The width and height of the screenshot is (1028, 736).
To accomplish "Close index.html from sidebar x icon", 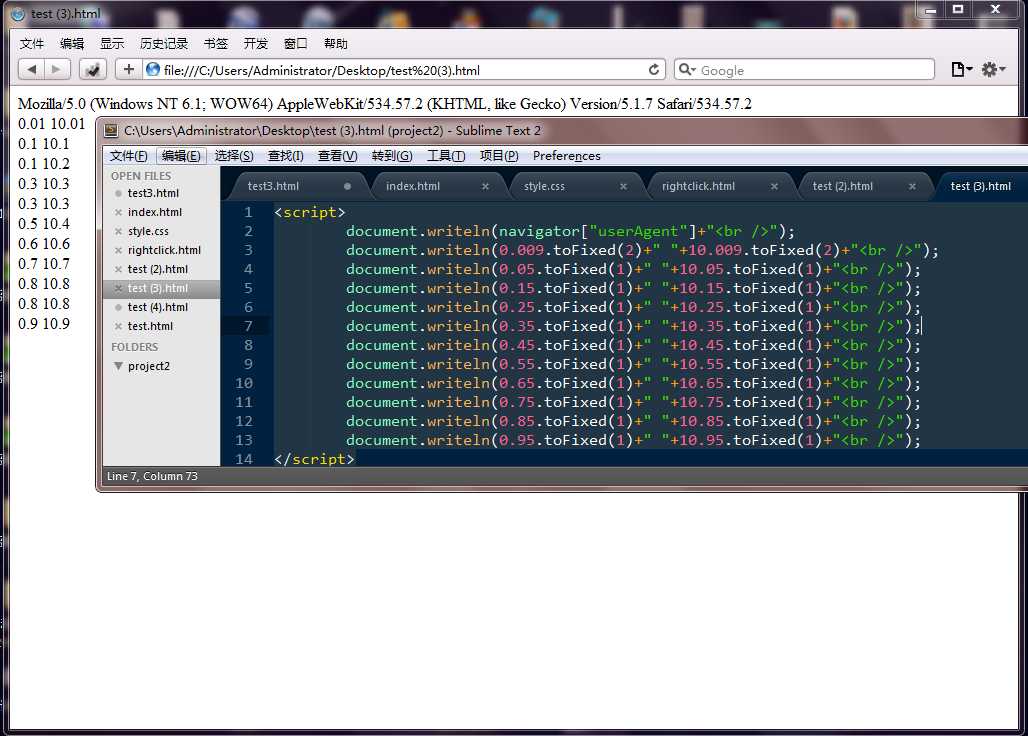I will point(118,212).
